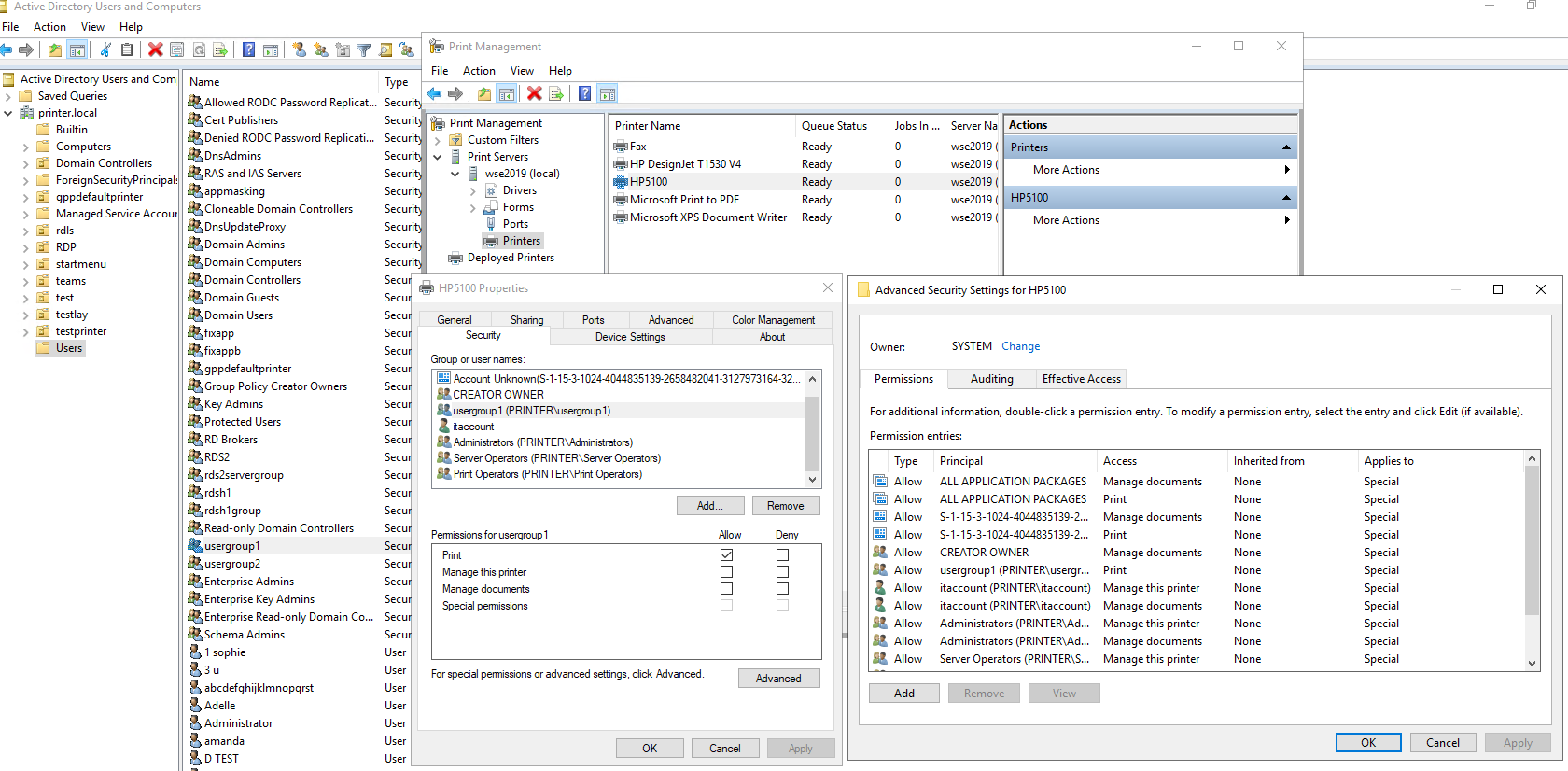Click the group names list scroll down arrow
The height and width of the screenshot is (771, 1568).
[812, 479]
